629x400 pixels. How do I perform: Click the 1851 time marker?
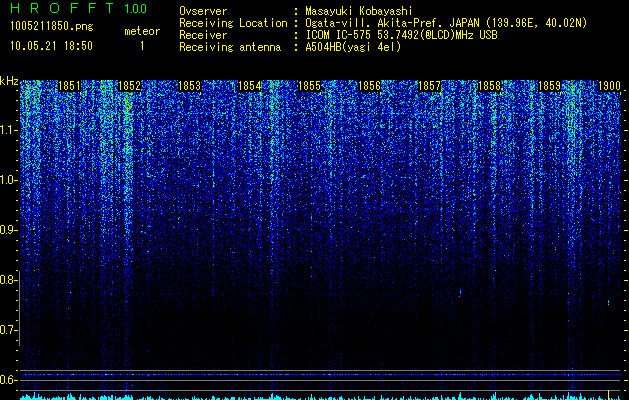point(69,86)
